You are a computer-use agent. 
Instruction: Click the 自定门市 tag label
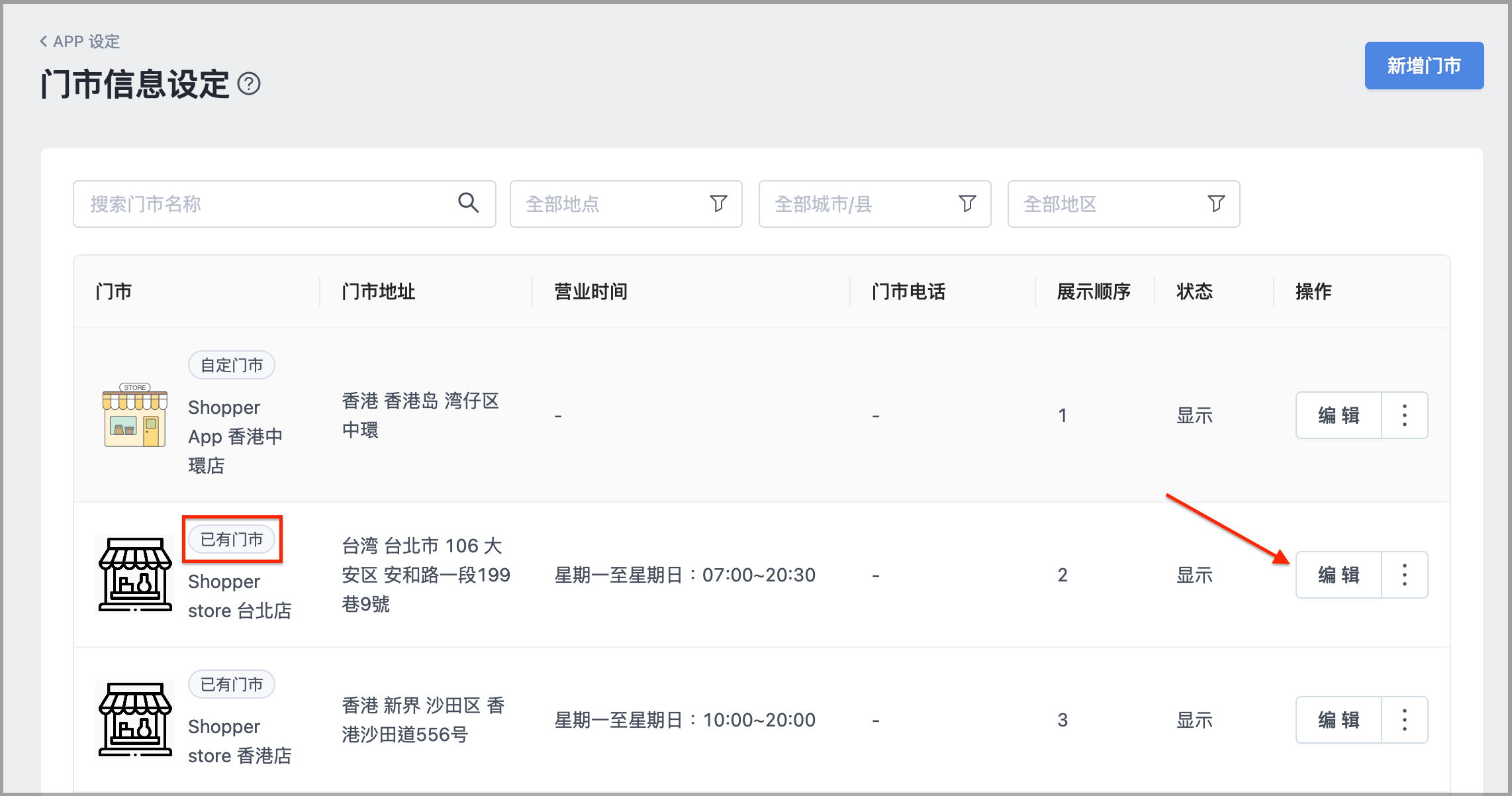(232, 365)
